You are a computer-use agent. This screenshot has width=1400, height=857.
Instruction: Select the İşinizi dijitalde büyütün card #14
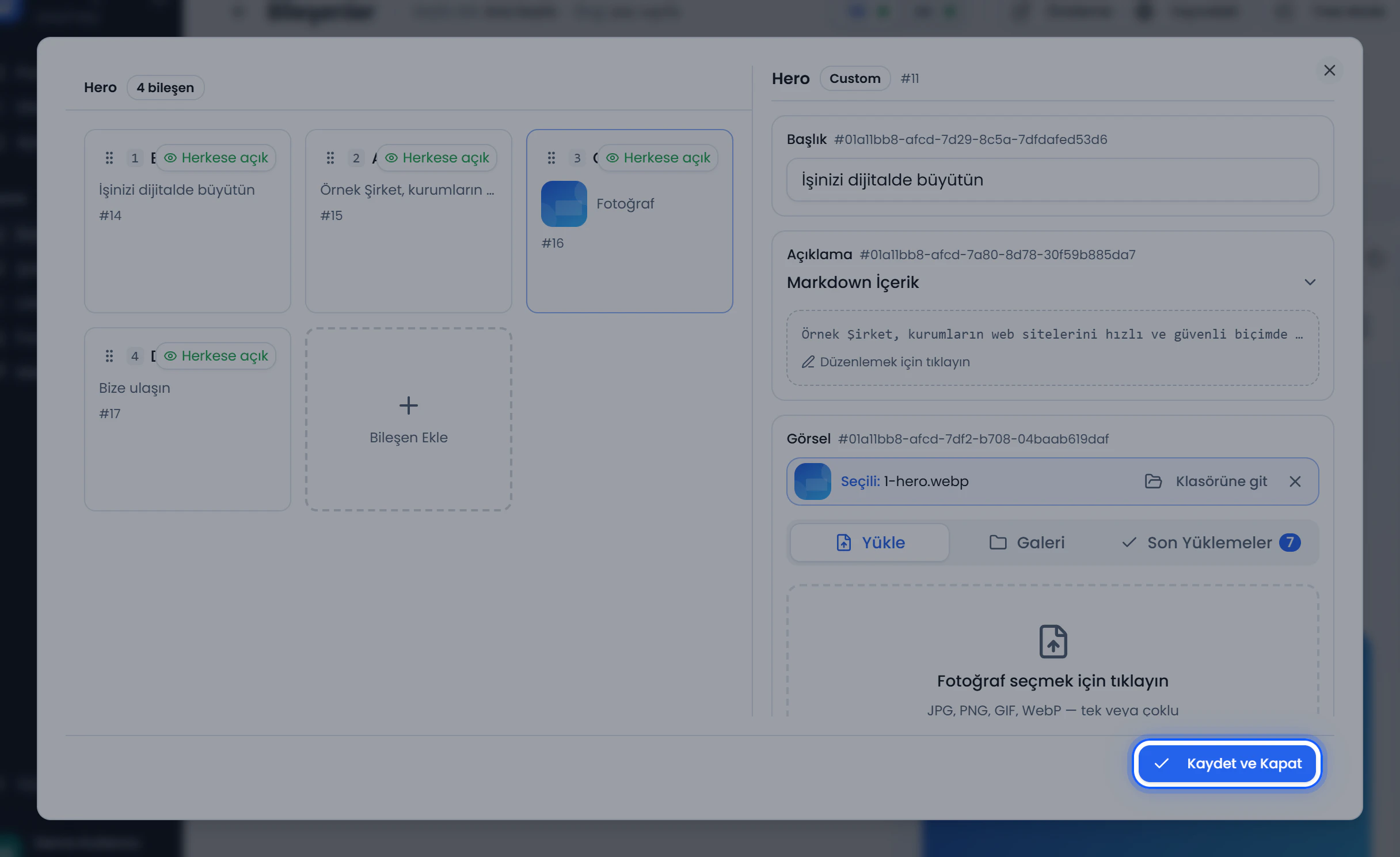click(188, 221)
